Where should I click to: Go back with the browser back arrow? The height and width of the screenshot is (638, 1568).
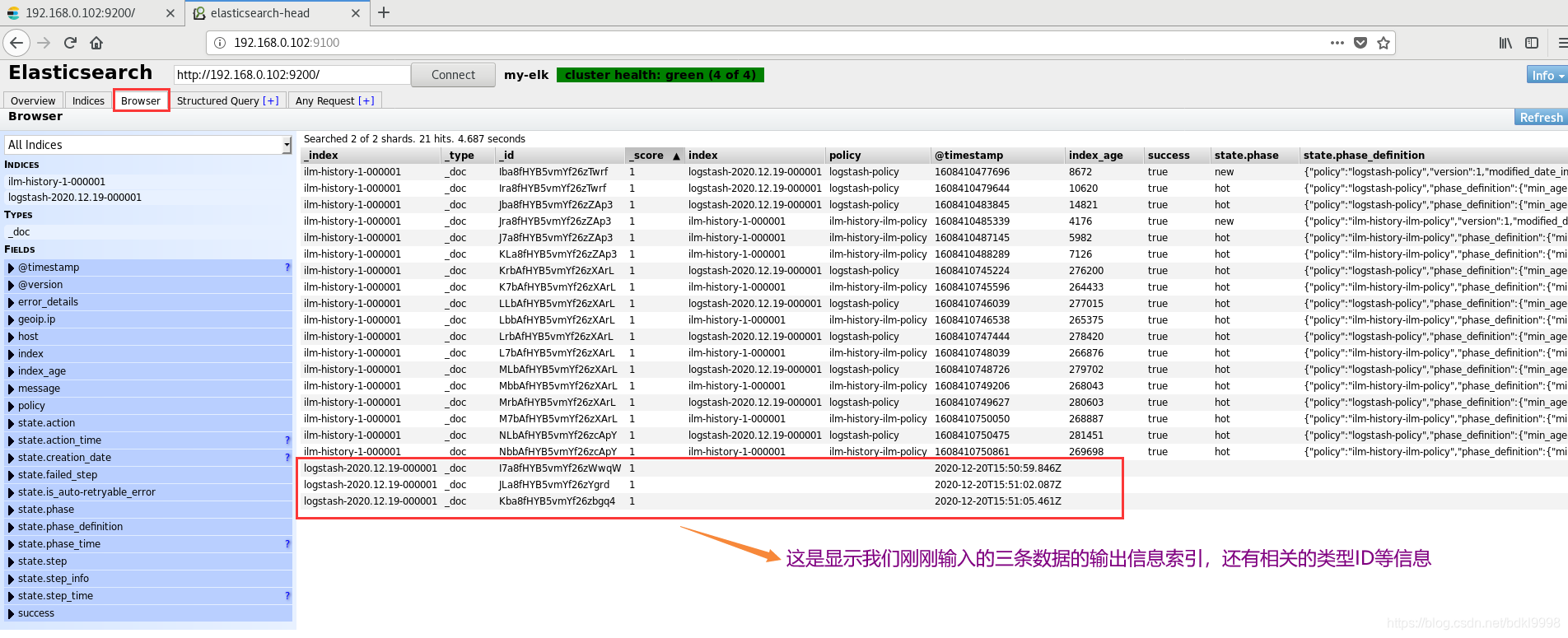(x=16, y=43)
